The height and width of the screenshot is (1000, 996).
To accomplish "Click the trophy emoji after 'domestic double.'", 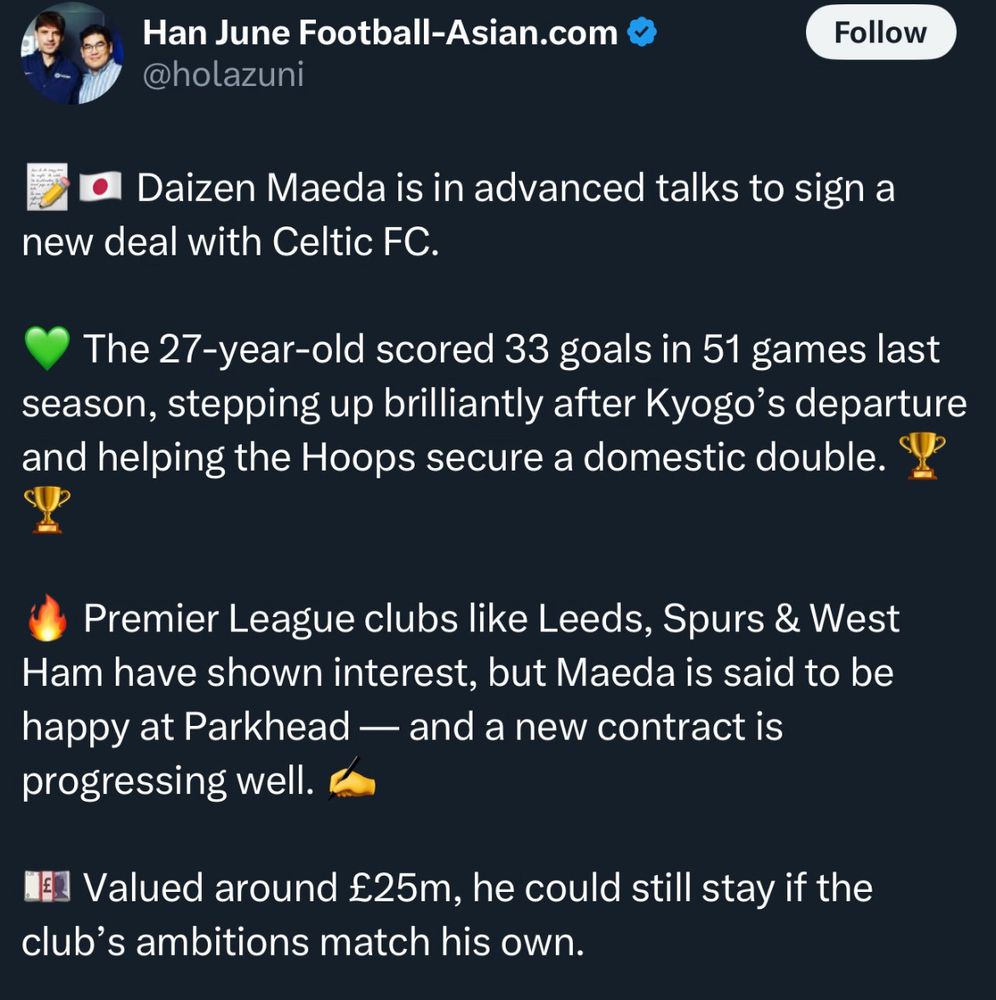I will pos(921,456).
